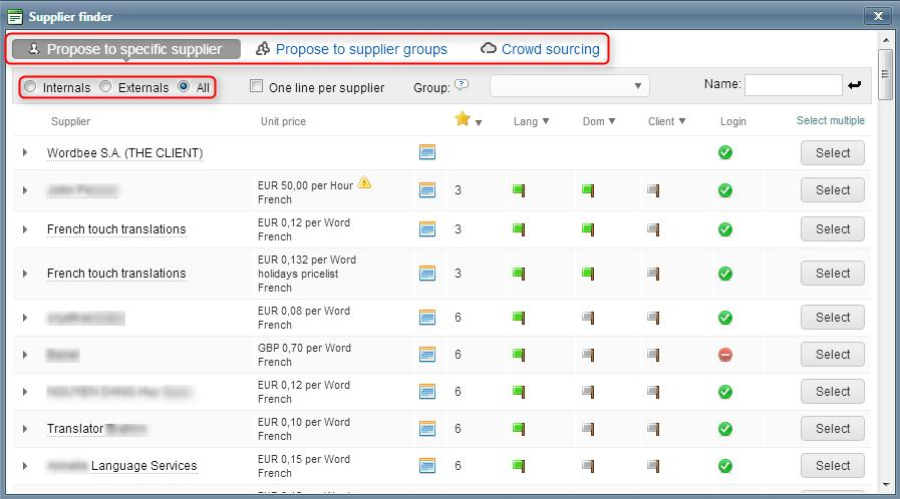Switch to Crowd sourcing tab
Screen dimensions: 900x499
[x=541, y=49]
